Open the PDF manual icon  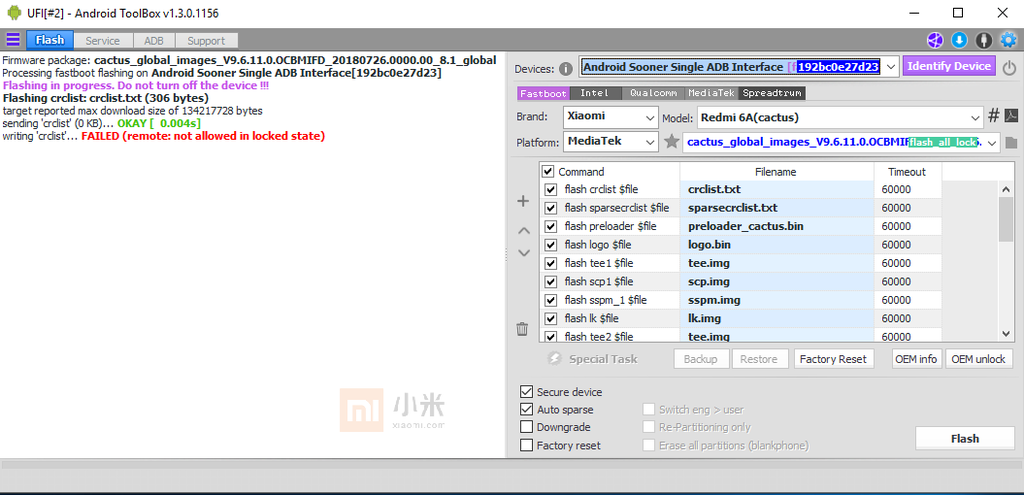coord(1011,116)
